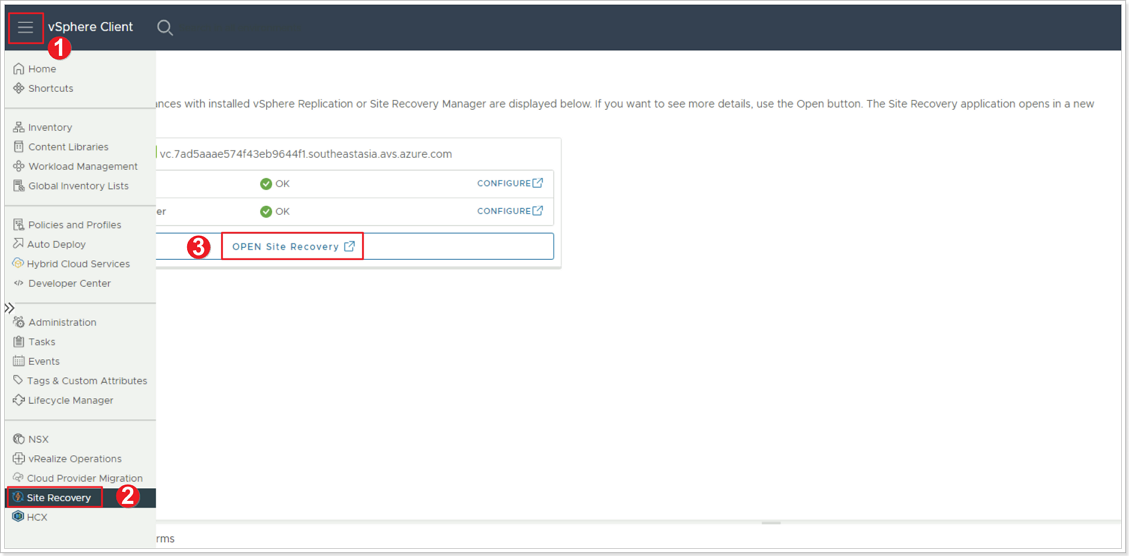Click the vRealize Operations icon
Screen dimensions: 1129x556
coord(19,458)
